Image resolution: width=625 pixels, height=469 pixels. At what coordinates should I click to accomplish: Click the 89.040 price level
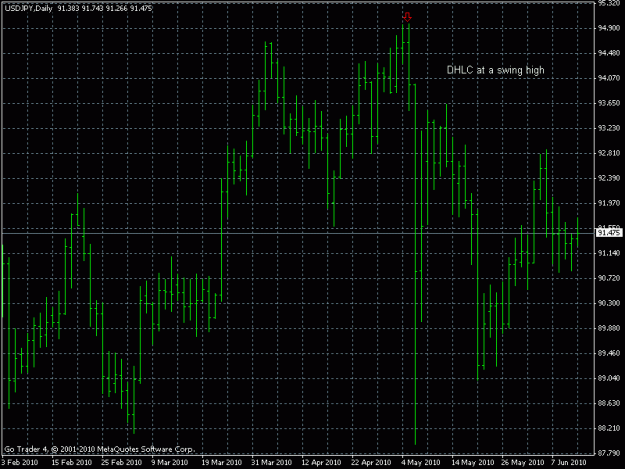tap(609, 378)
